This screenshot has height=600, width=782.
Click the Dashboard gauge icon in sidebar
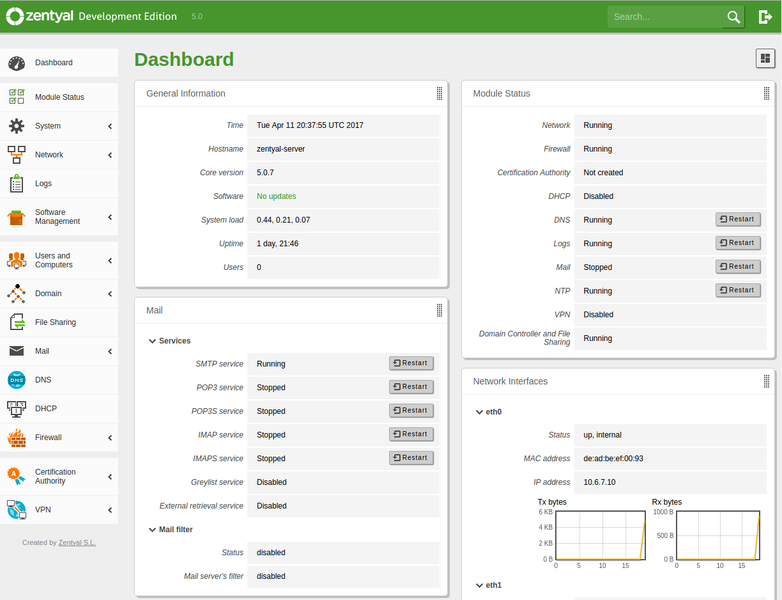tap(16, 63)
